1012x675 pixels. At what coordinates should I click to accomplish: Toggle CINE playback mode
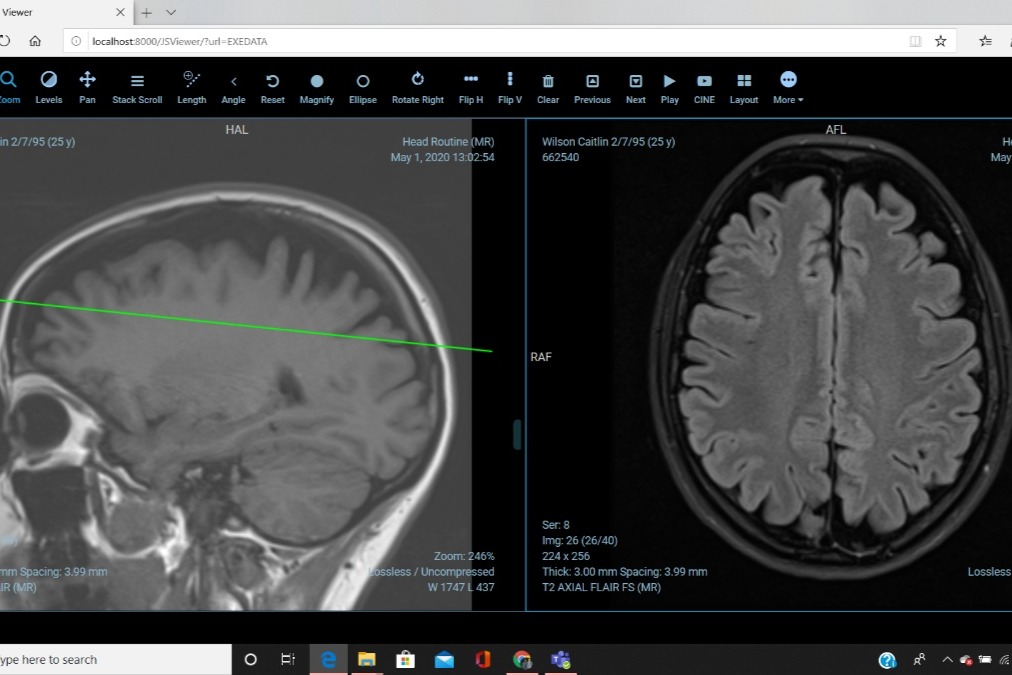[704, 87]
